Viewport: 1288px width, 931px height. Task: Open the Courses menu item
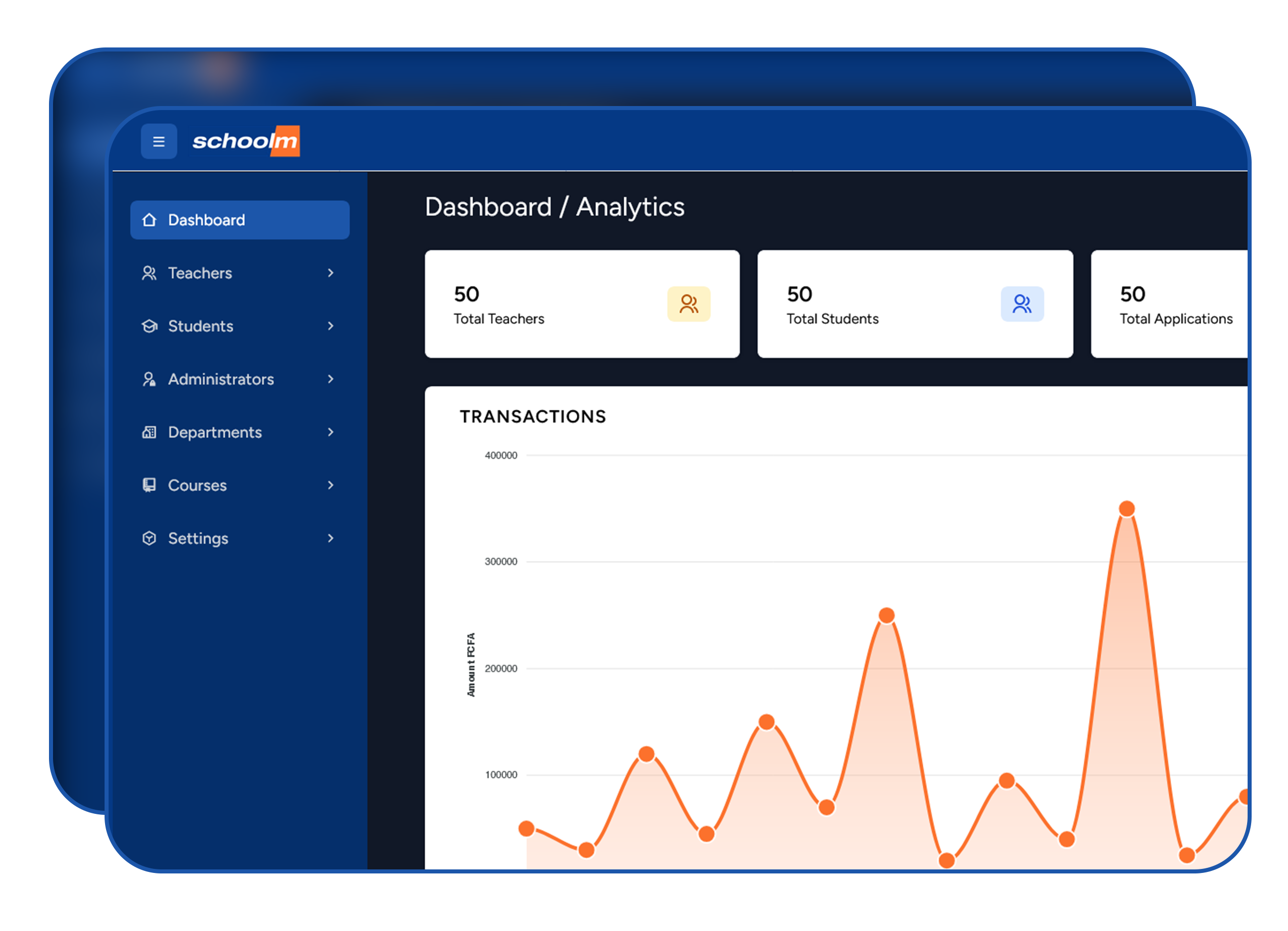(x=197, y=485)
